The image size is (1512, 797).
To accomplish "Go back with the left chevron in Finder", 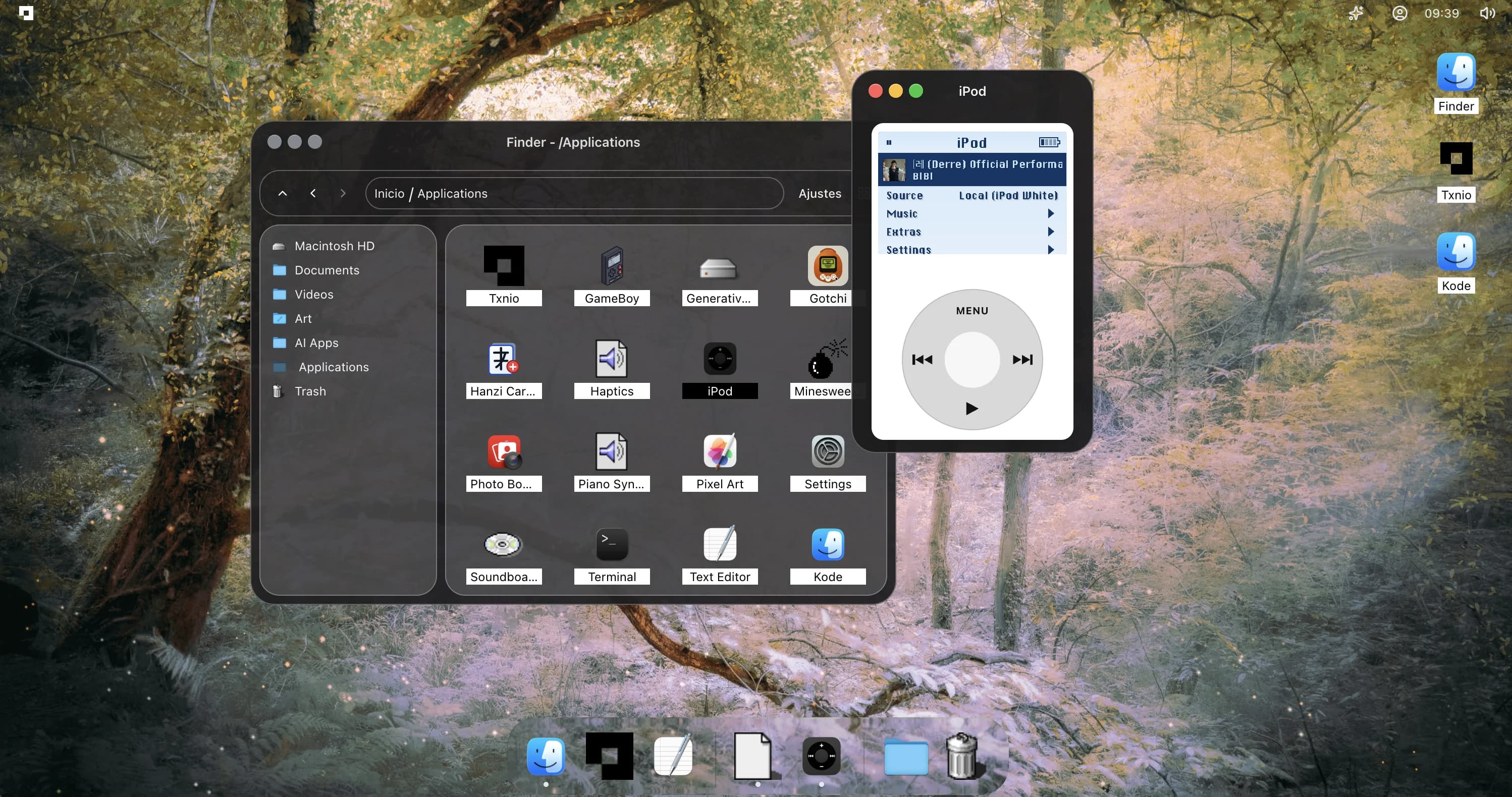I will click(313, 193).
